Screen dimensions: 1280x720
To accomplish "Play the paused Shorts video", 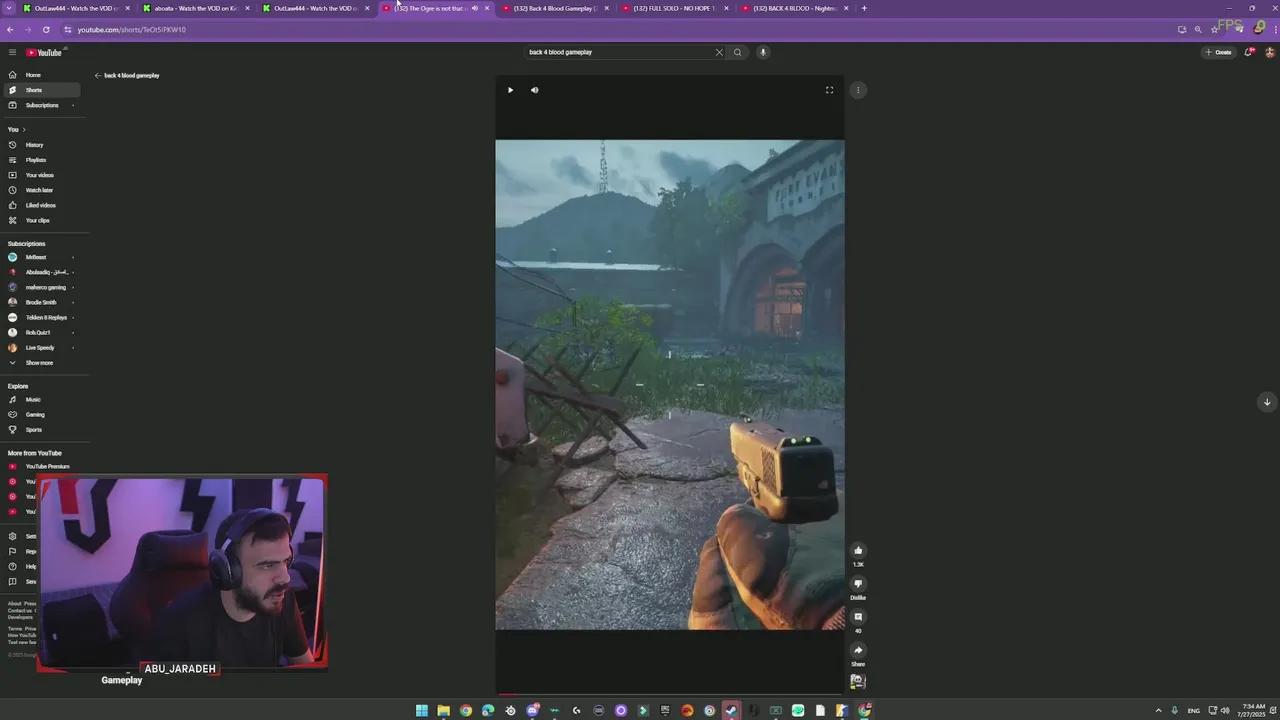I will 510,90.
